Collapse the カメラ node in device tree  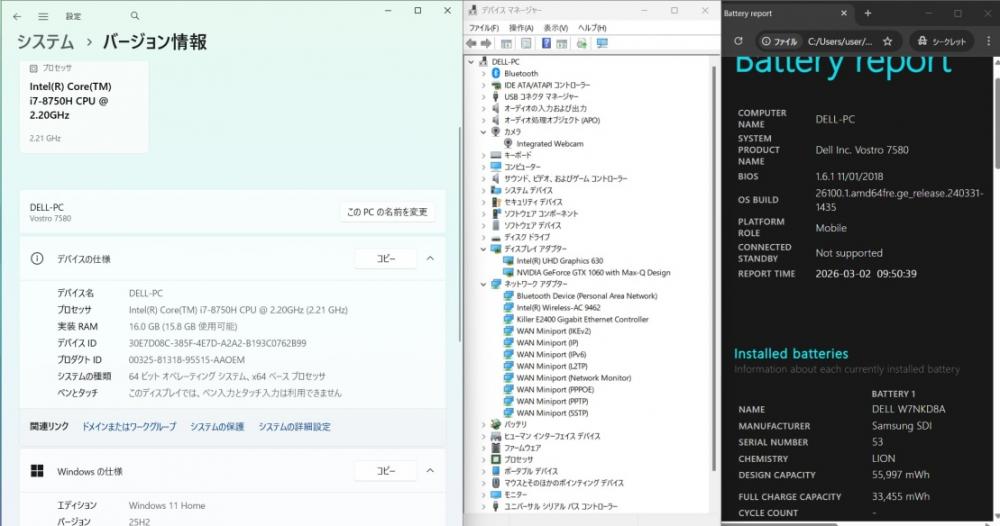pos(483,132)
